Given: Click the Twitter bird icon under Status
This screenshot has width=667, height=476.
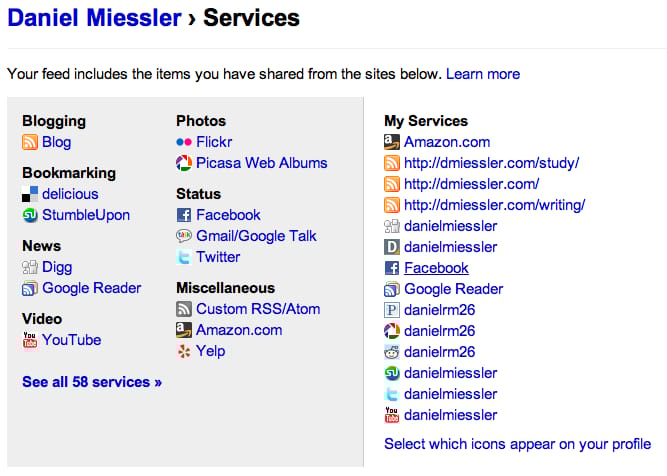Looking at the screenshot, I should pyautogui.click(x=184, y=257).
